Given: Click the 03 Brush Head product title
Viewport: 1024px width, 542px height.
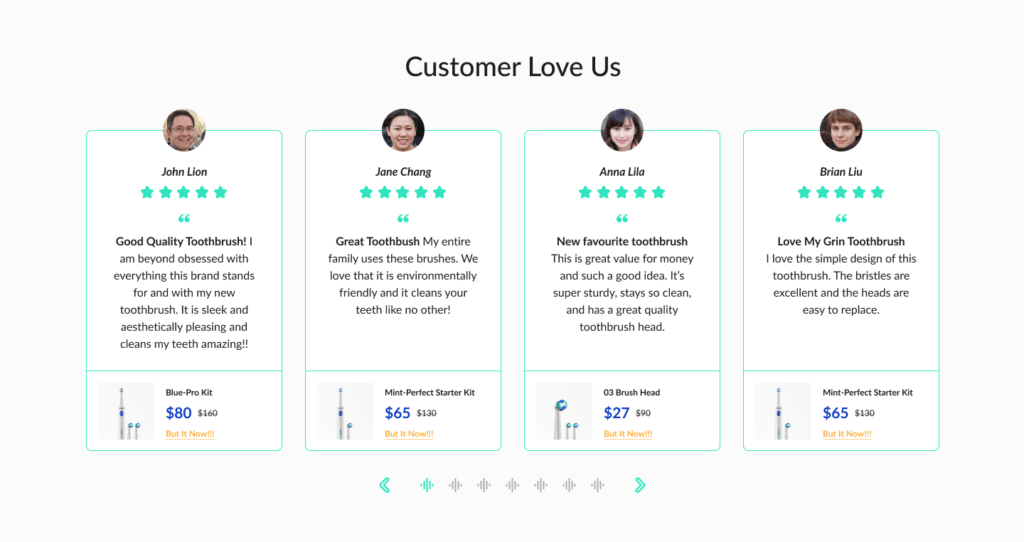Looking at the screenshot, I should pos(632,392).
